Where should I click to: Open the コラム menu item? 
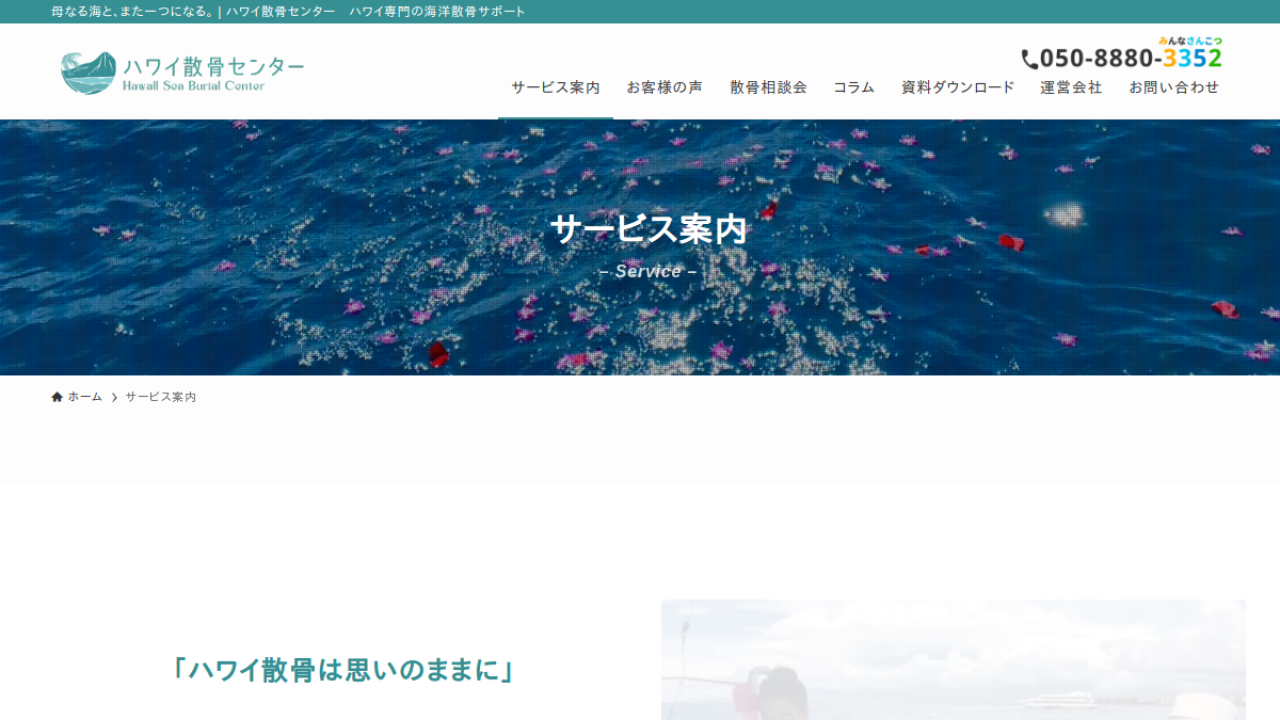(854, 87)
